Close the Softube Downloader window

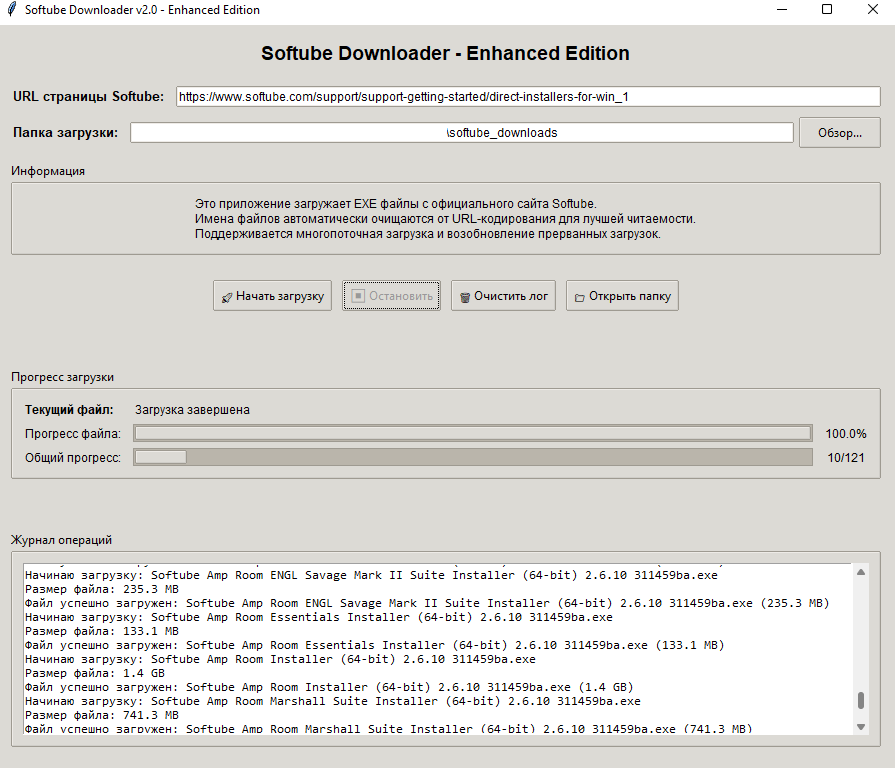point(873,10)
